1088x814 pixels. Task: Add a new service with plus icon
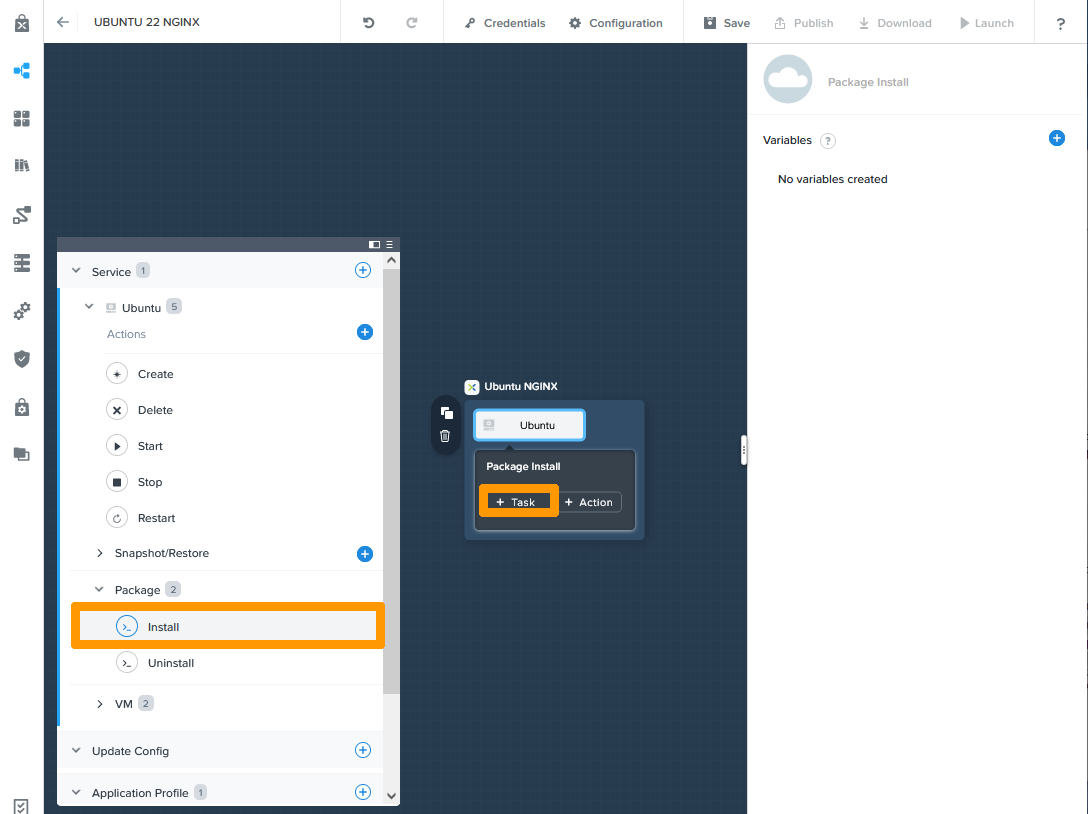tap(363, 270)
